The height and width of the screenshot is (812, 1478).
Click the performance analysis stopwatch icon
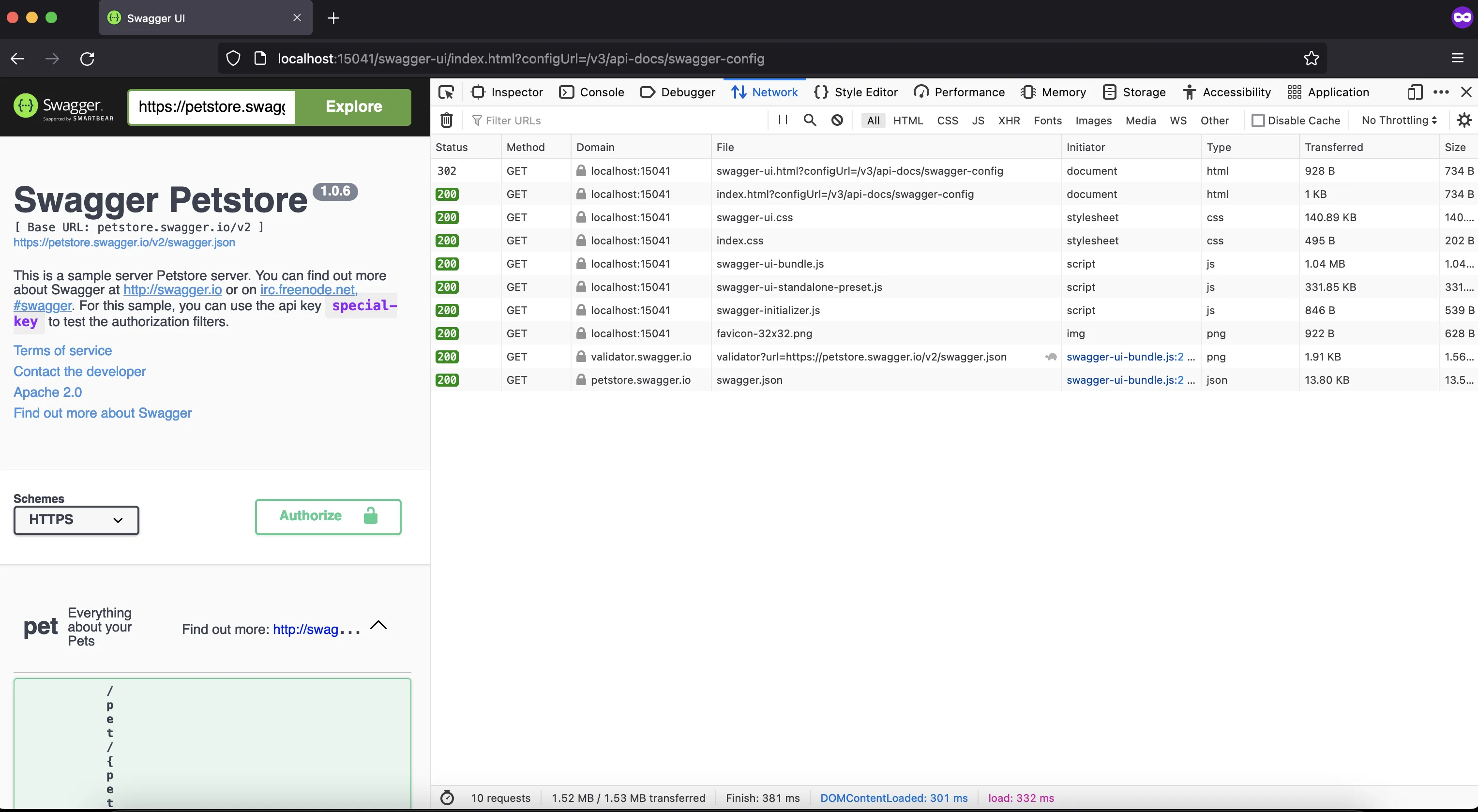tap(447, 797)
